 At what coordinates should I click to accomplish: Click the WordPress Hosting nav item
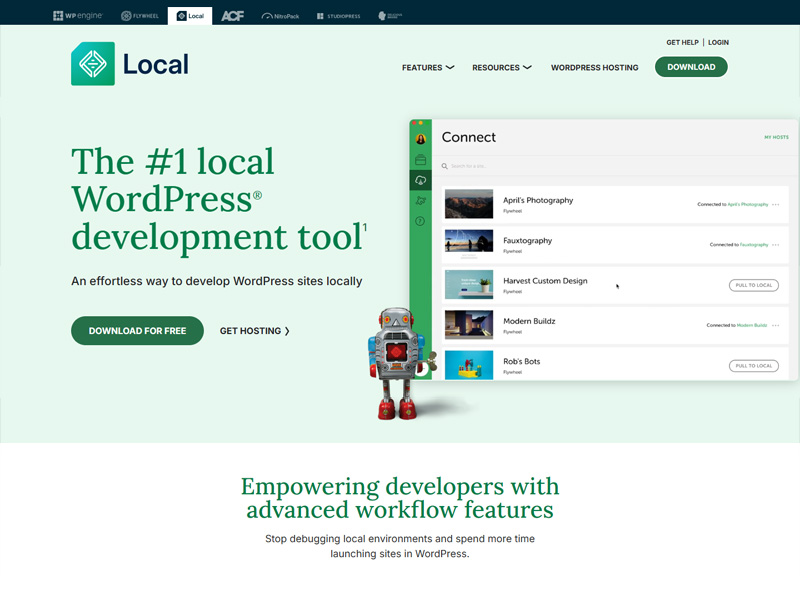(594, 67)
